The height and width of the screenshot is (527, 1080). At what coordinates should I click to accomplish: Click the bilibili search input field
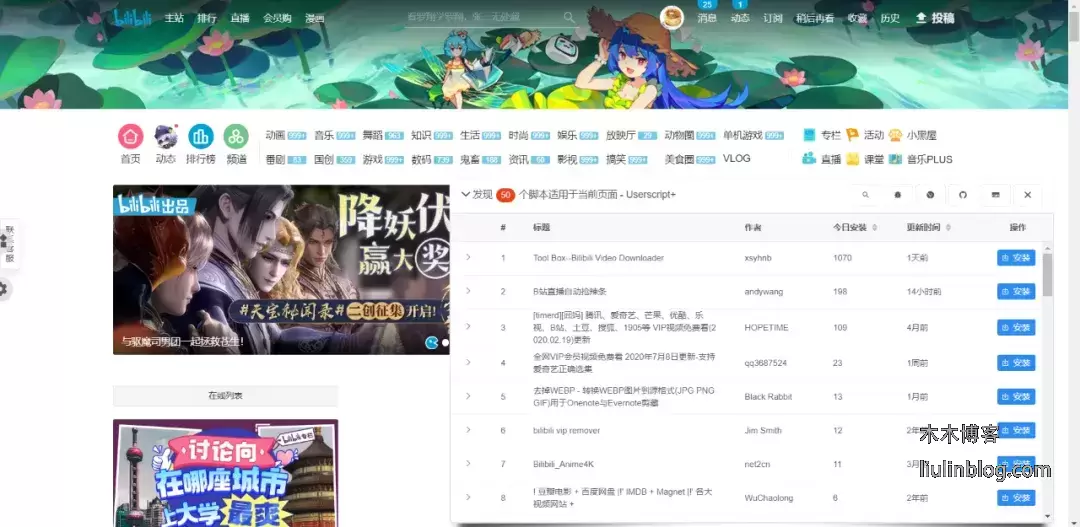pos(480,17)
